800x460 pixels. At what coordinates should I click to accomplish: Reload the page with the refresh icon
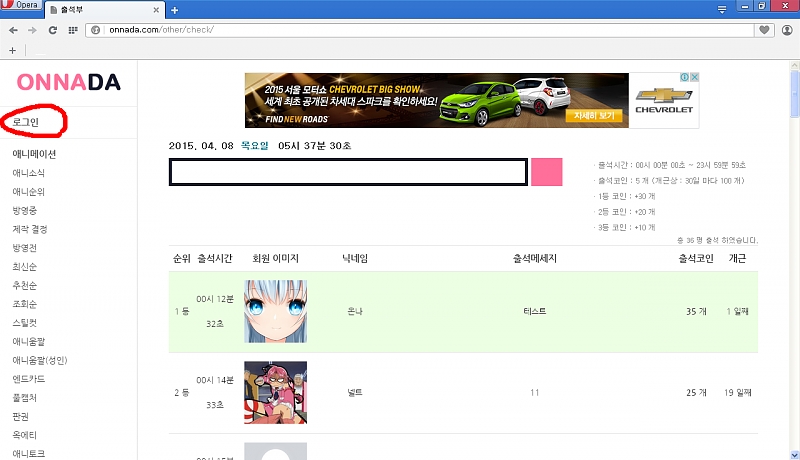pyautogui.click(x=52, y=30)
